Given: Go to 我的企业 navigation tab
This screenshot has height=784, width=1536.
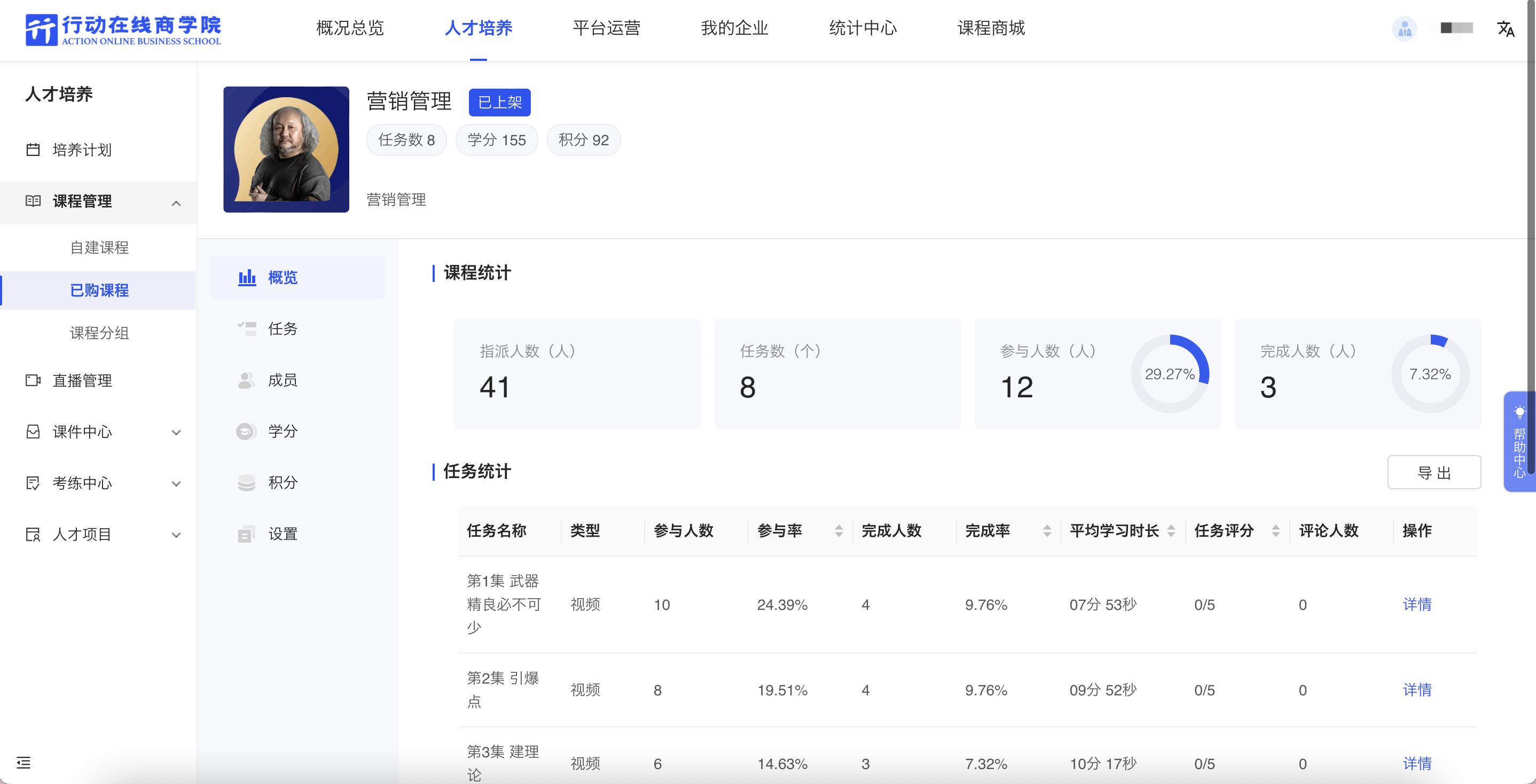Looking at the screenshot, I should click(734, 28).
